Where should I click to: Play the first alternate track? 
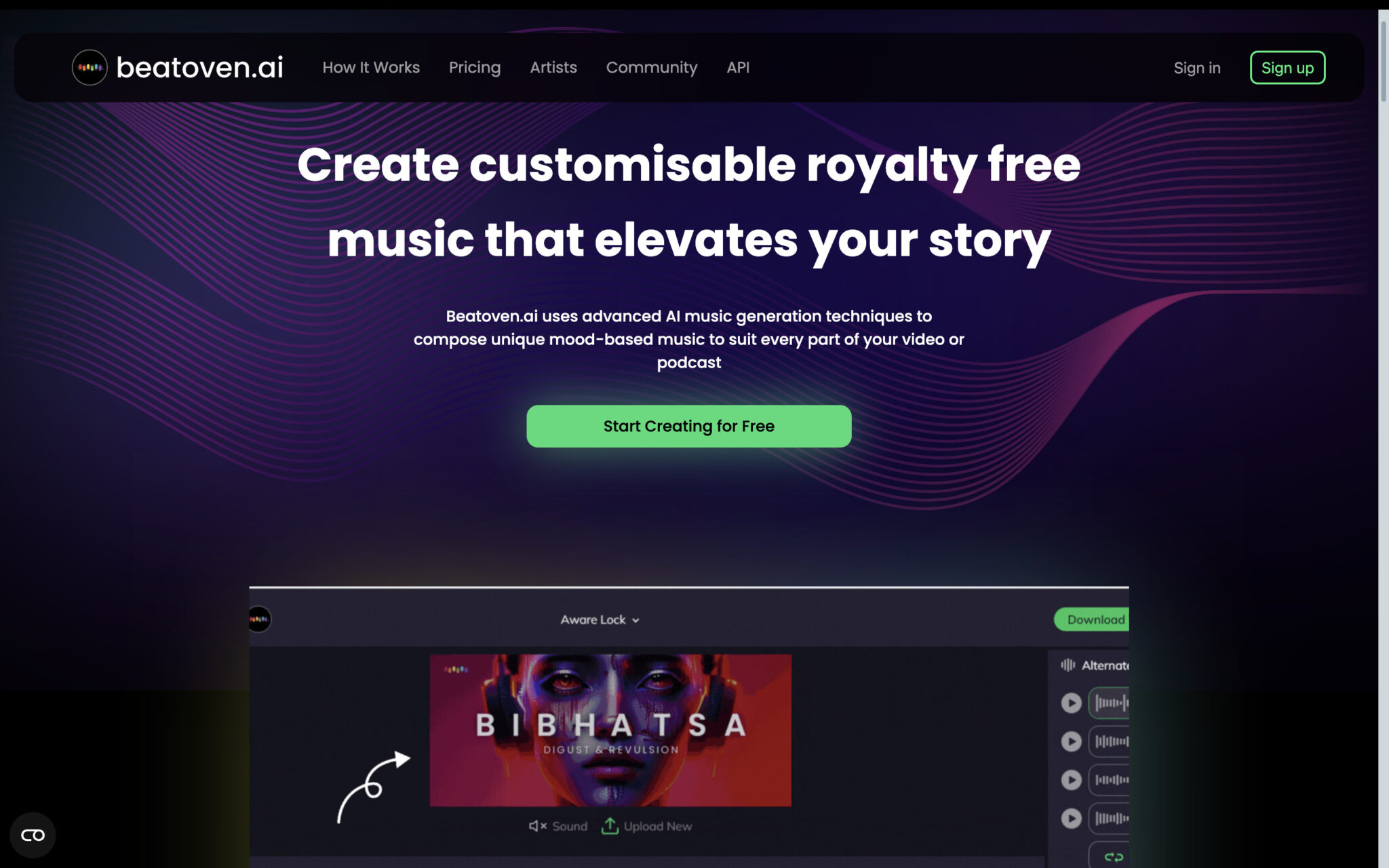click(x=1071, y=703)
